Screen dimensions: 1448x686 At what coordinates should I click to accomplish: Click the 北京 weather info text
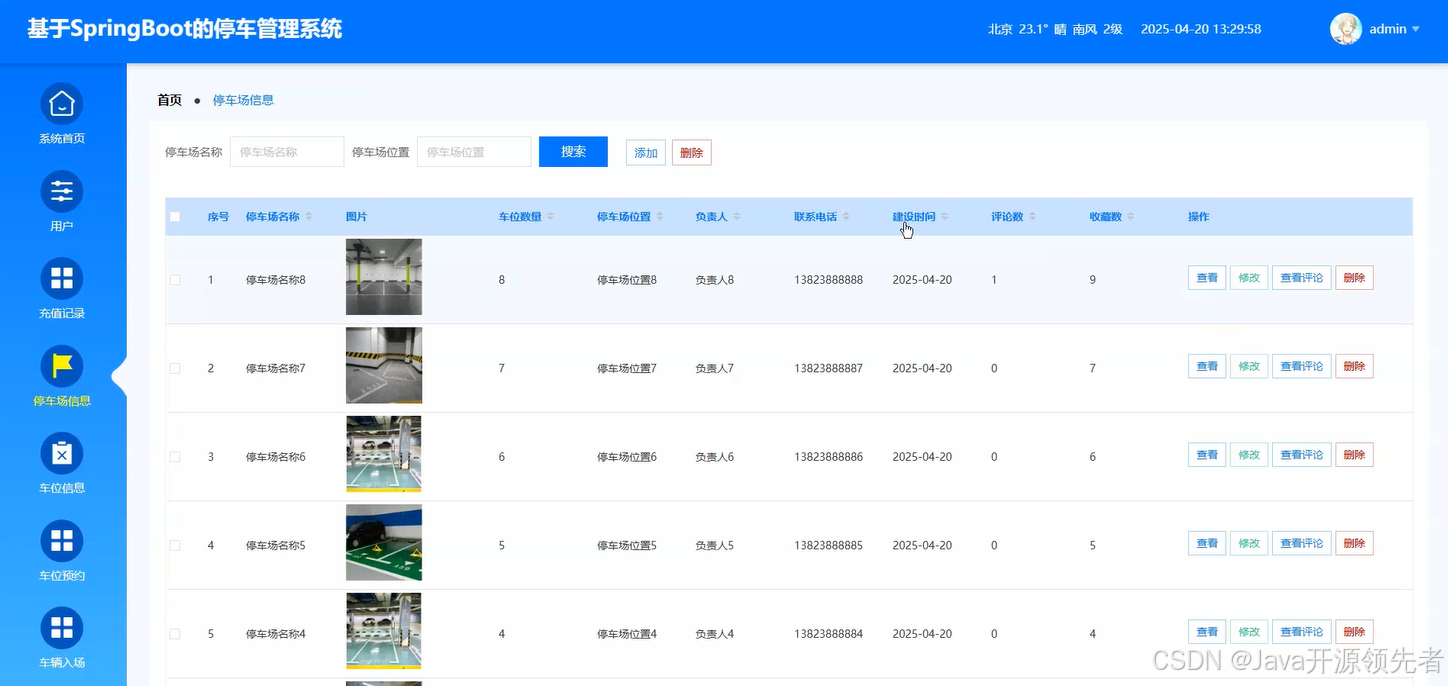[x=1055, y=29]
